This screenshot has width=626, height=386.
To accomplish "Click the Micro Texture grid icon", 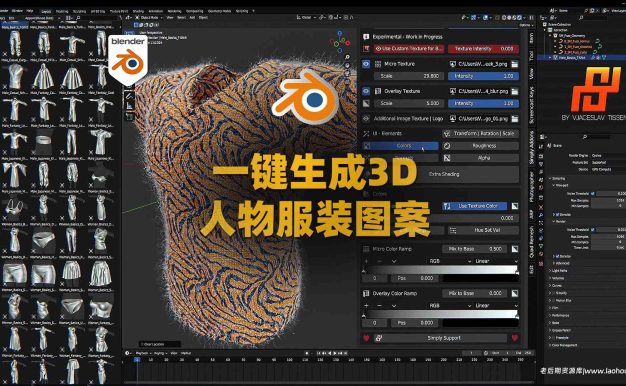I will 378,64.
